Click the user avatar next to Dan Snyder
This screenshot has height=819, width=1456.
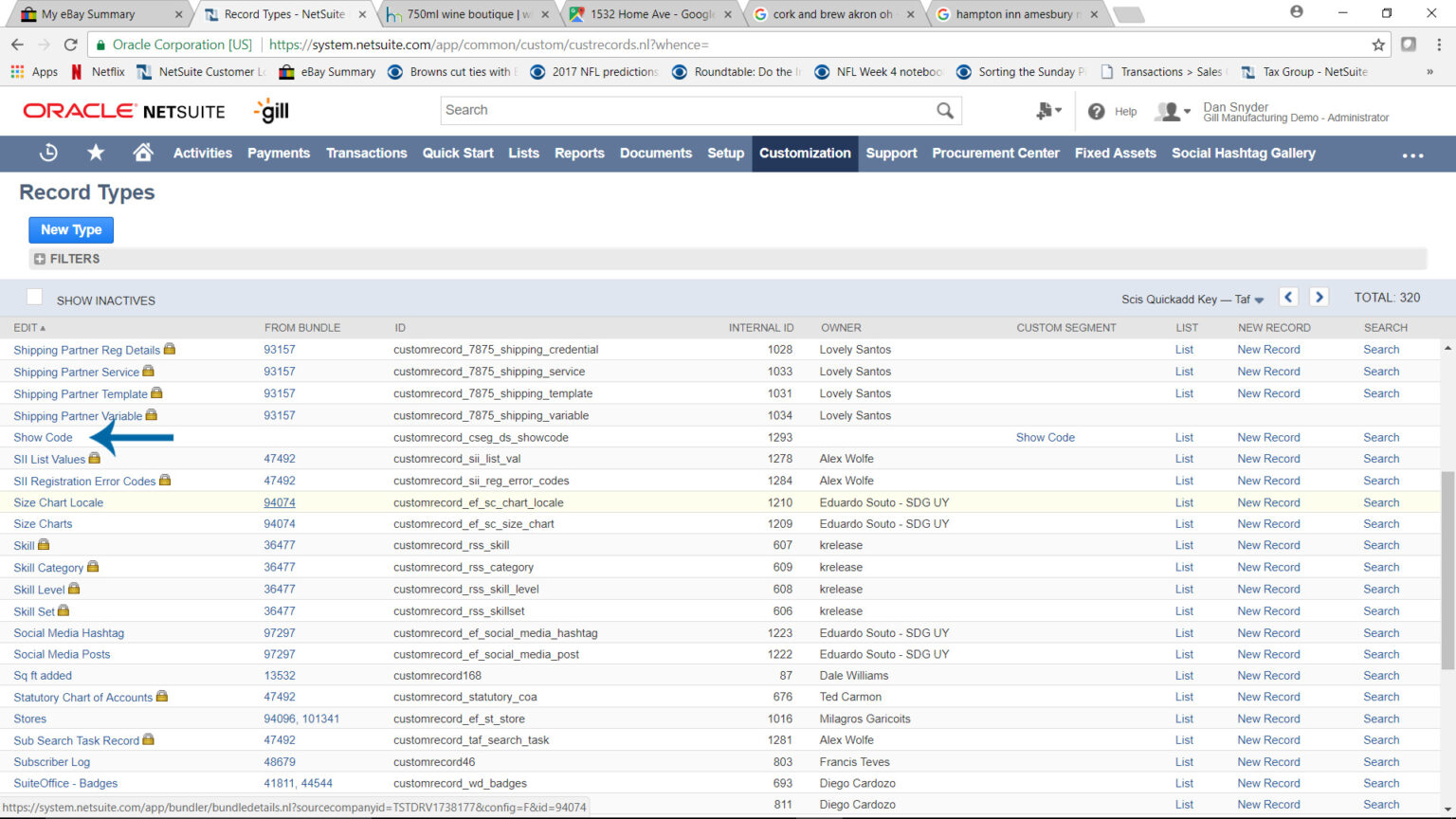click(1167, 111)
